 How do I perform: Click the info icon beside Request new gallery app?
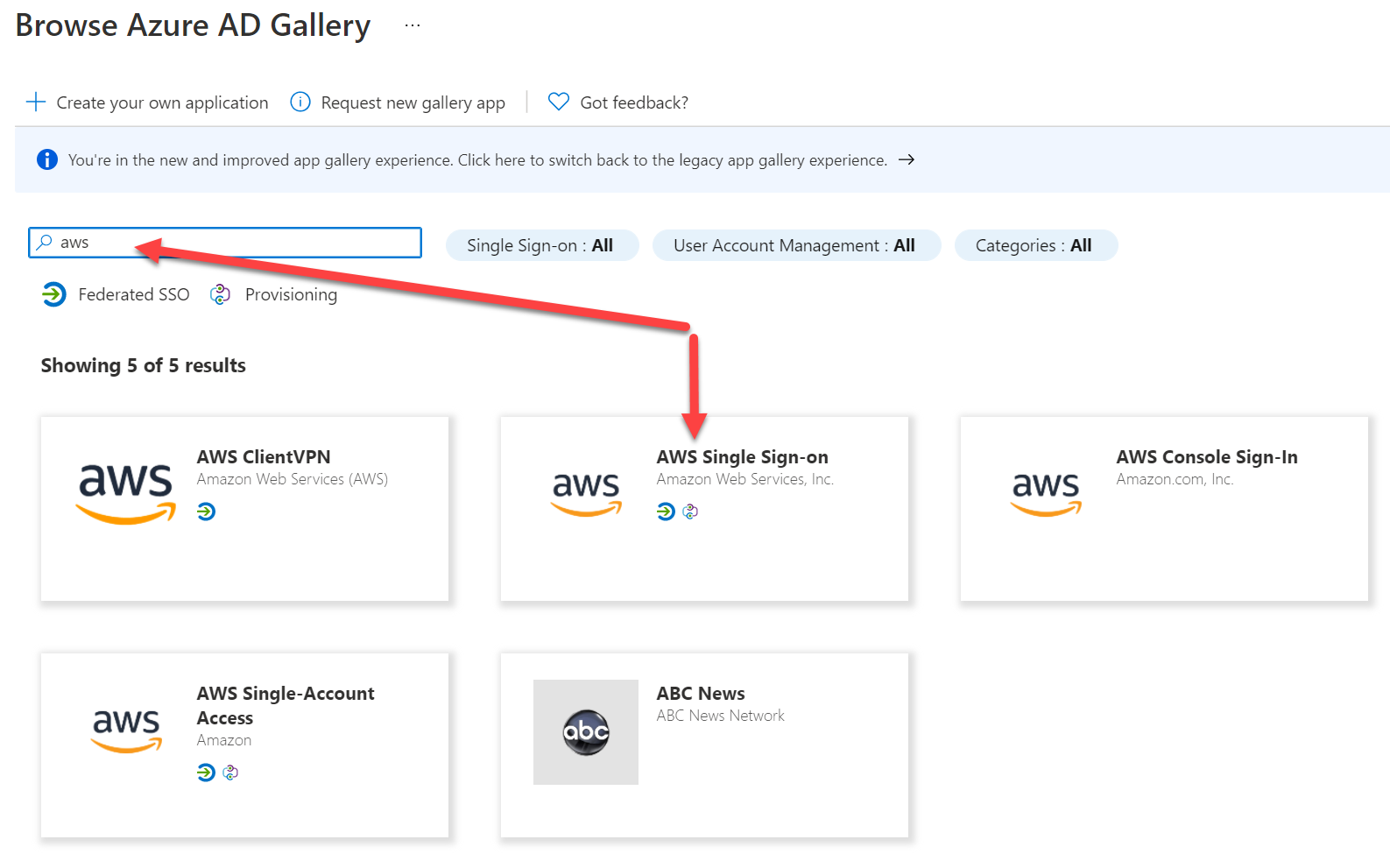click(300, 102)
